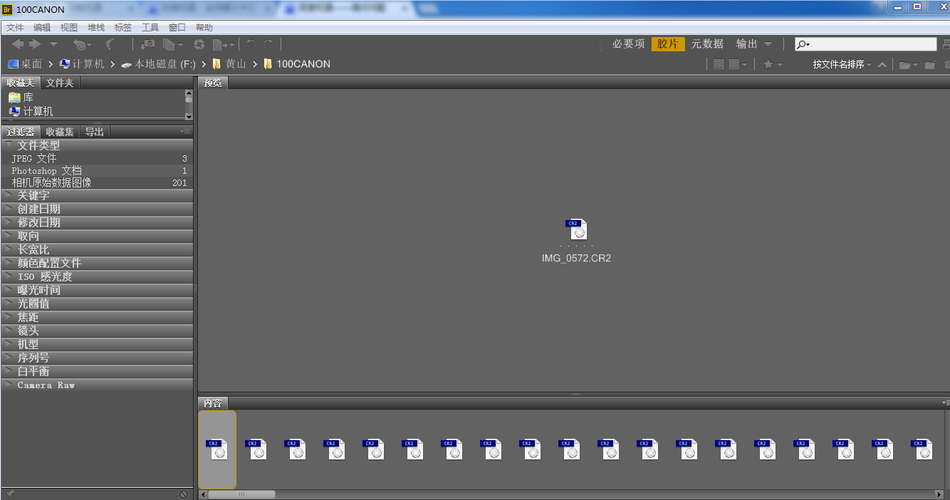
Task: Switch to the 导出 tab
Action: pyautogui.click(x=94, y=132)
